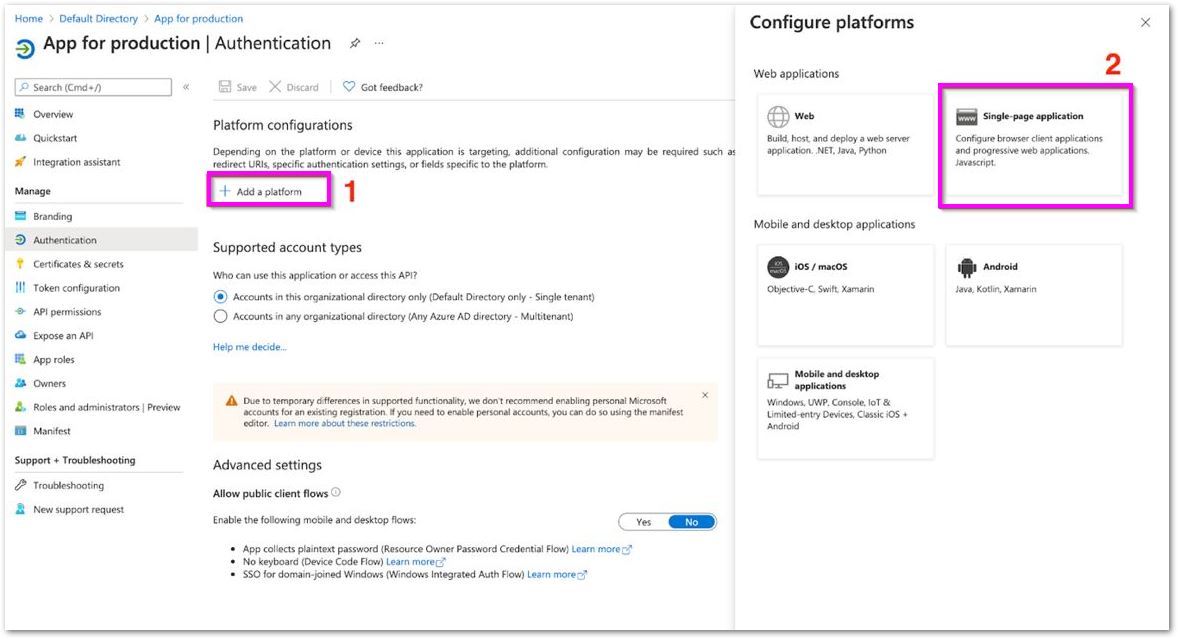This screenshot has width=1178, height=639.
Task: Click App for production breadcrumb
Action: (x=198, y=19)
